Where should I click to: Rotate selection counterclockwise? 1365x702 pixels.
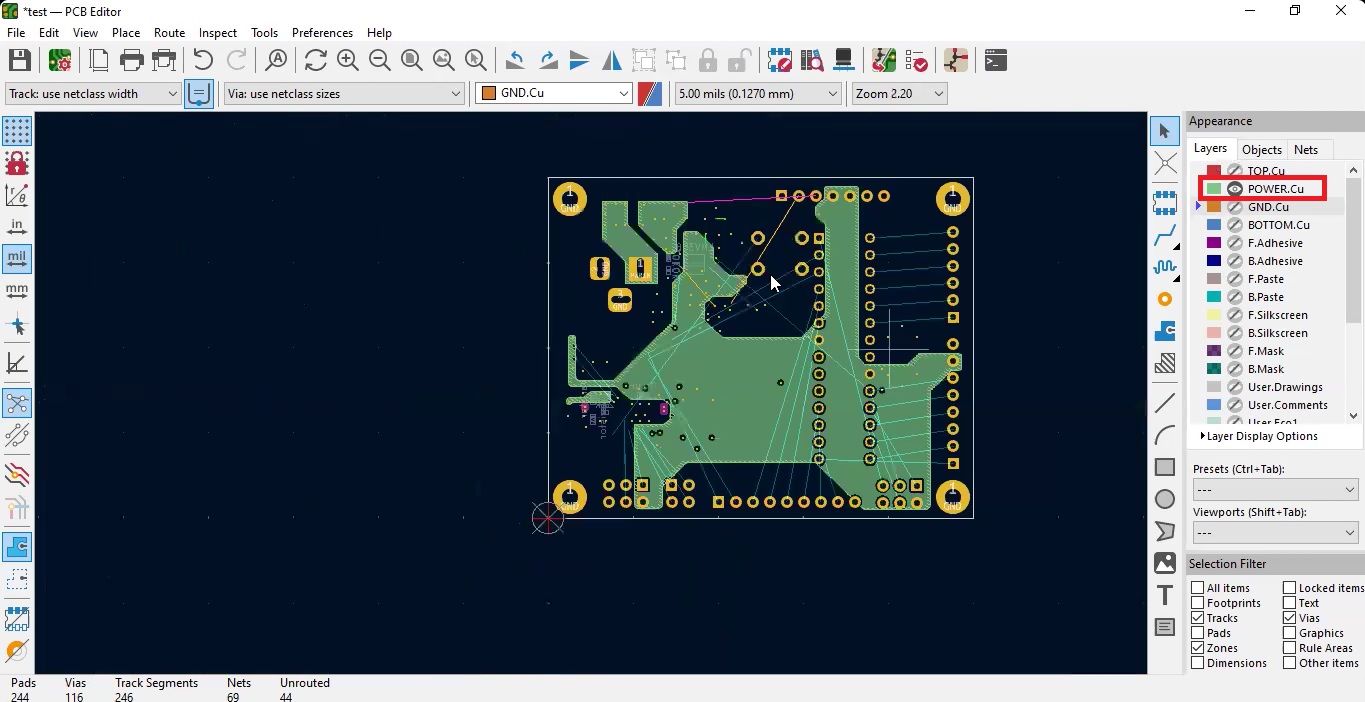[515, 60]
